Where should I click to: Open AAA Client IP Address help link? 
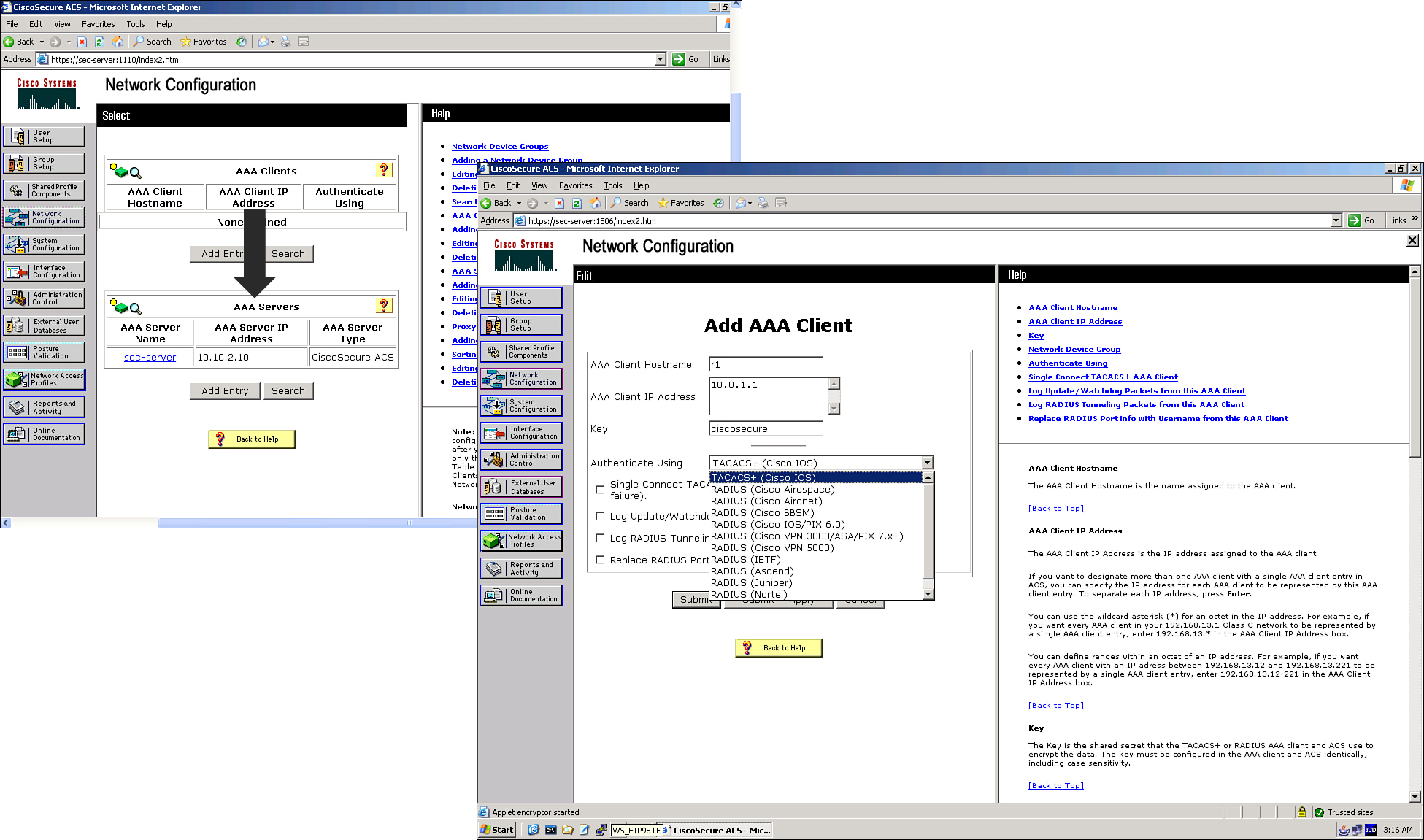(x=1075, y=322)
